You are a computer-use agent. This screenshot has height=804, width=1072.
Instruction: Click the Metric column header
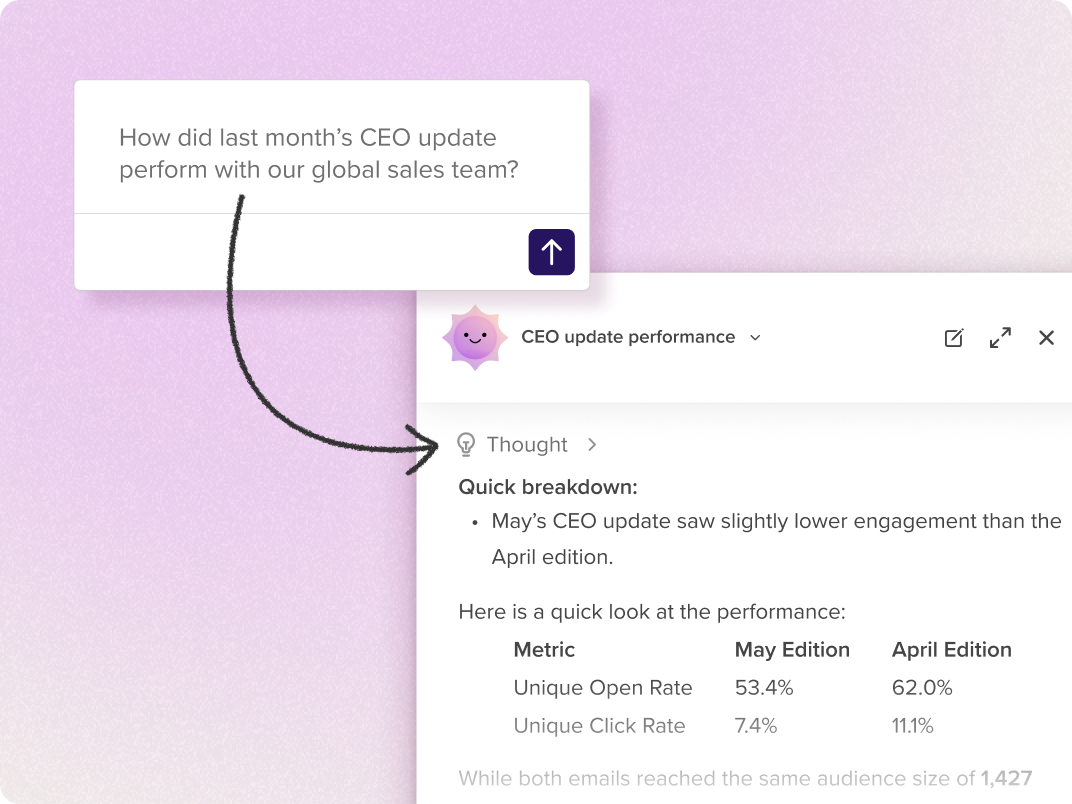(544, 649)
